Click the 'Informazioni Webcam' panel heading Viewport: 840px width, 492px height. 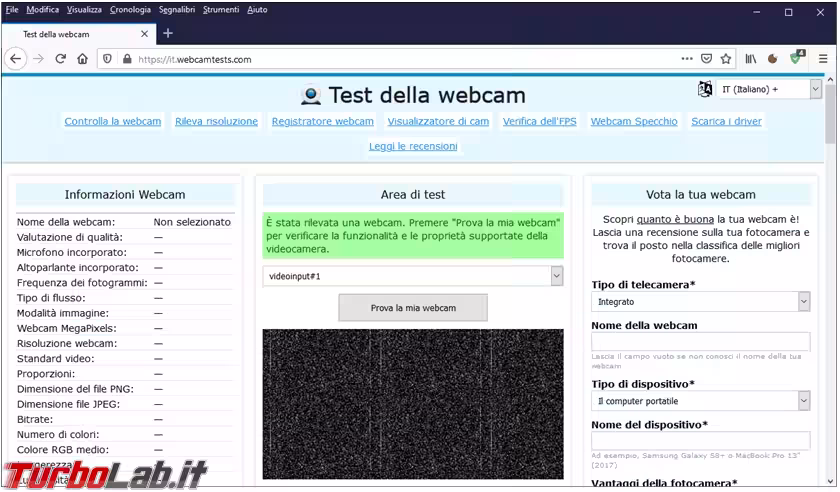point(125,195)
